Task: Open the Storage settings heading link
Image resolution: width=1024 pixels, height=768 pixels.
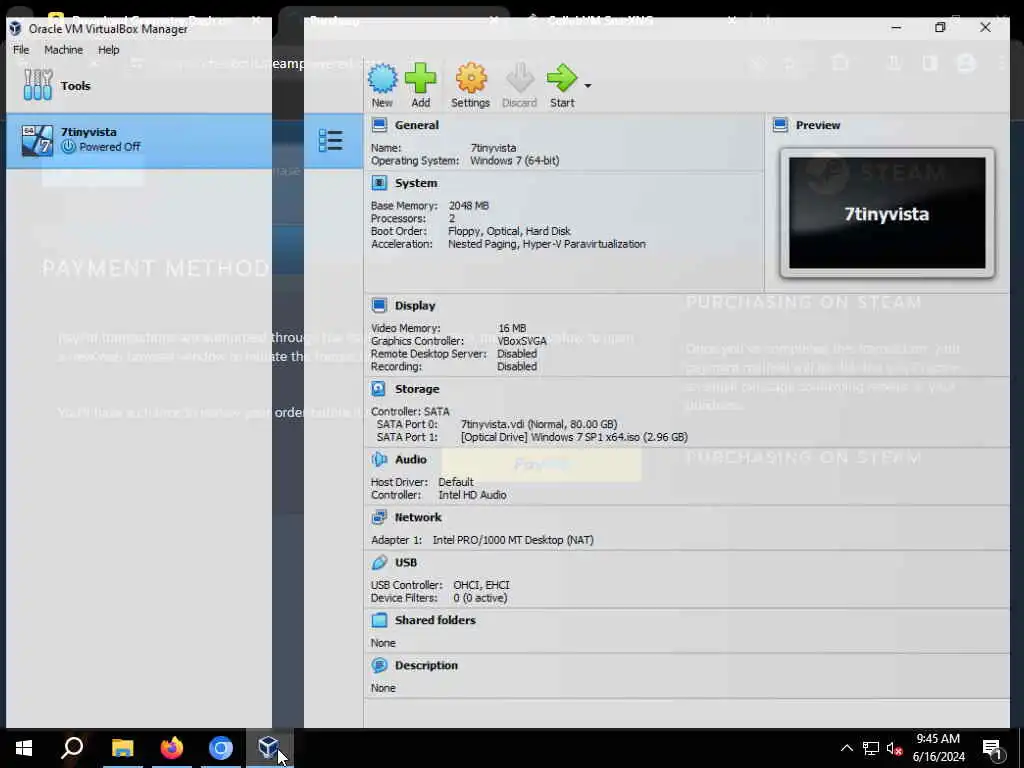Action: pyautogui.click(x=417, y=389)
